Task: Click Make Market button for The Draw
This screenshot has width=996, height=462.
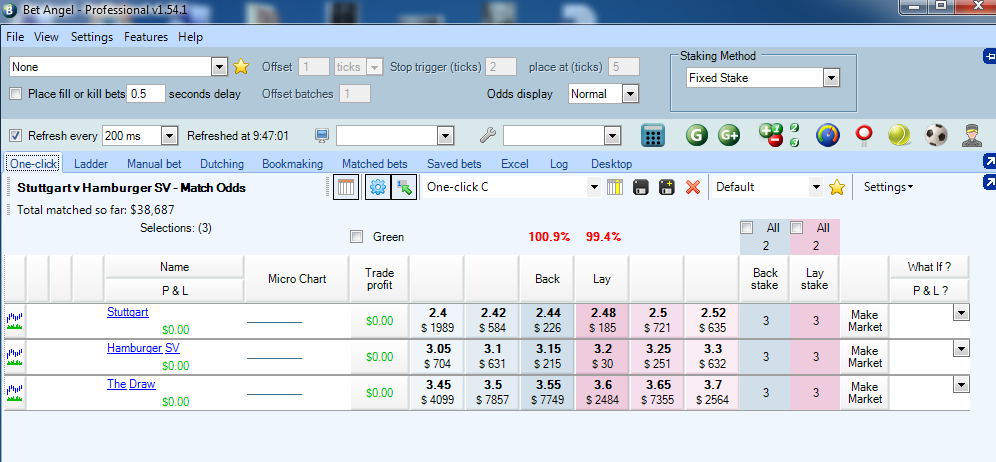Action: coord(865,393)
